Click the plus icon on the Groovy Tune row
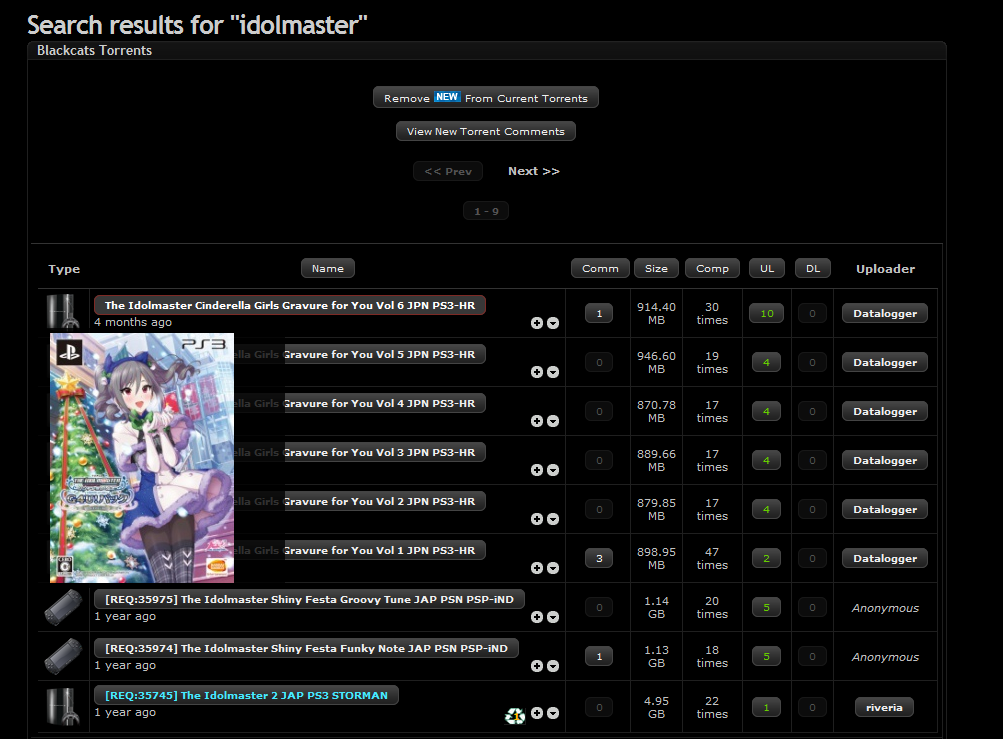This screenshot has height=739, width=1003. coord(537,617)
